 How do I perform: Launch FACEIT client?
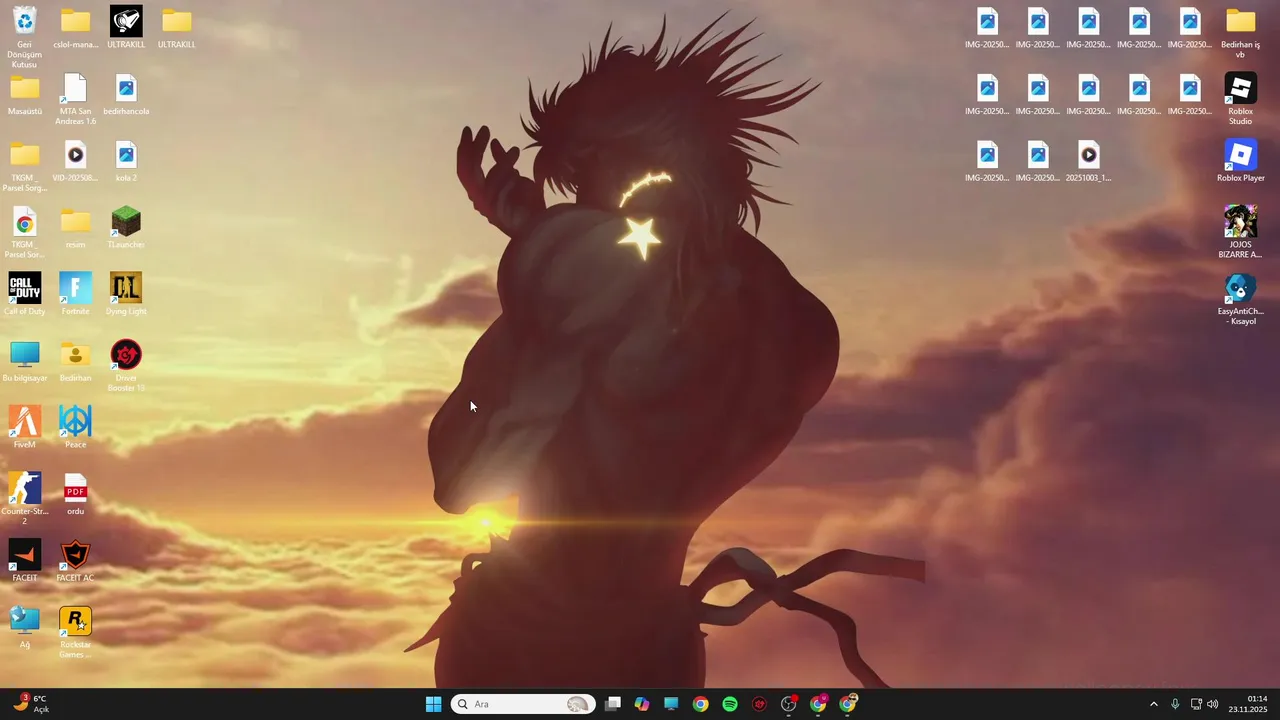point(25,561)
